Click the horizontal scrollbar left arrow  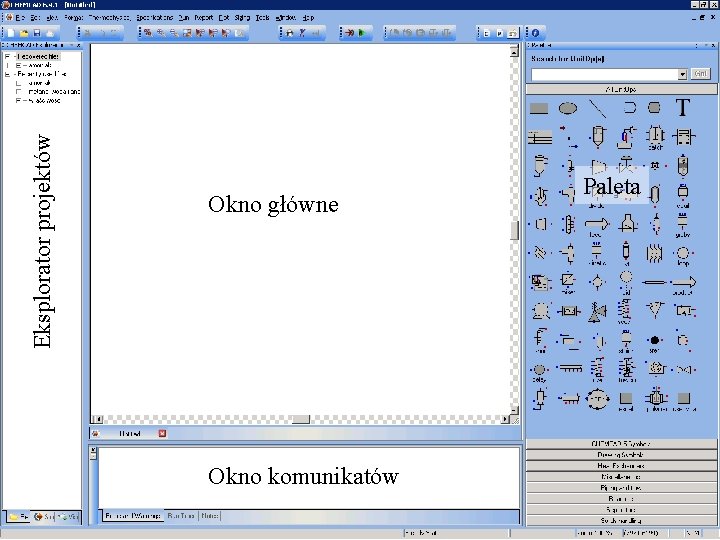(x=97, y=419)
